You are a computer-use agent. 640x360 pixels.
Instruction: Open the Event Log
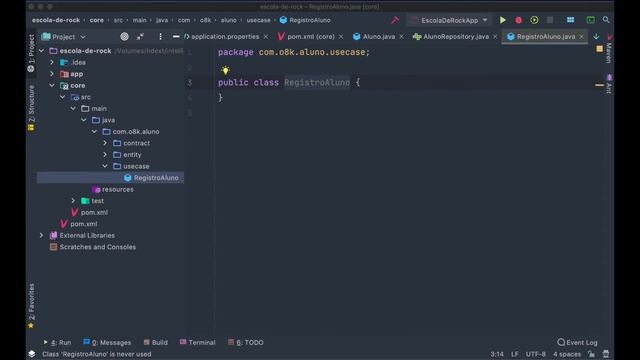(x=577, y=342)
